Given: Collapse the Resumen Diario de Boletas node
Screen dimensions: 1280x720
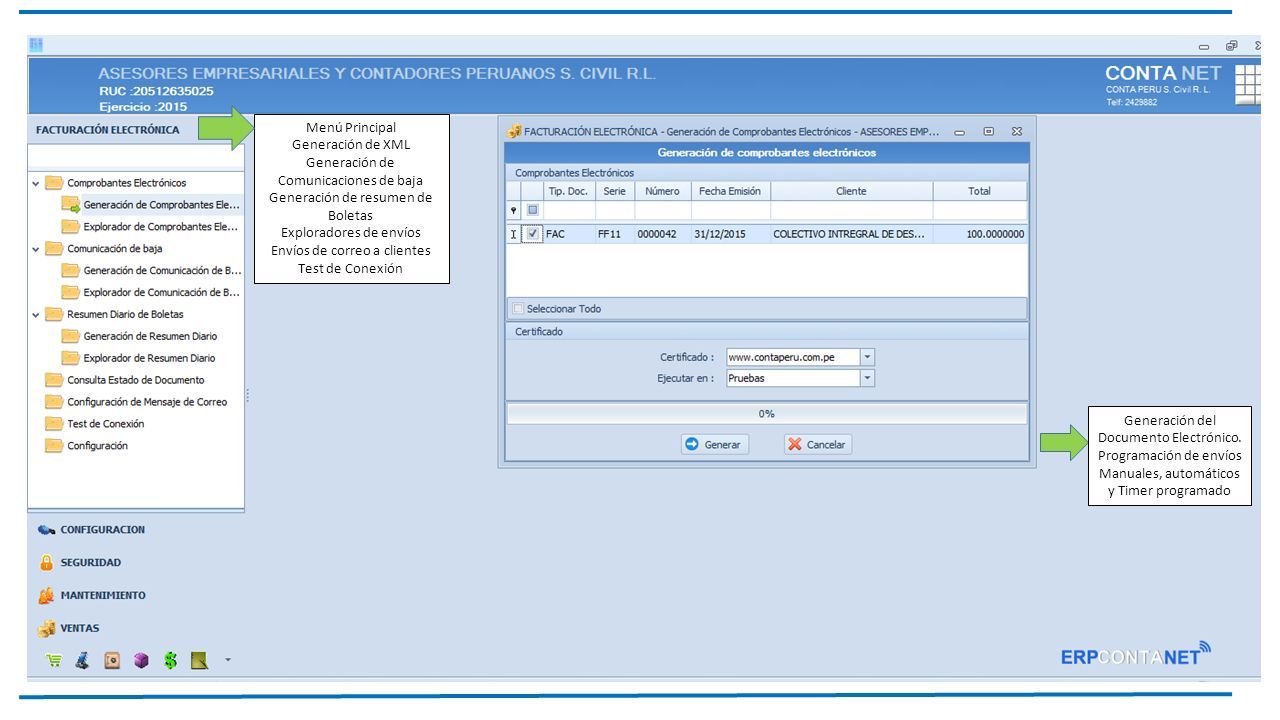Looking at the screenshot, I should tap(36, 315).
